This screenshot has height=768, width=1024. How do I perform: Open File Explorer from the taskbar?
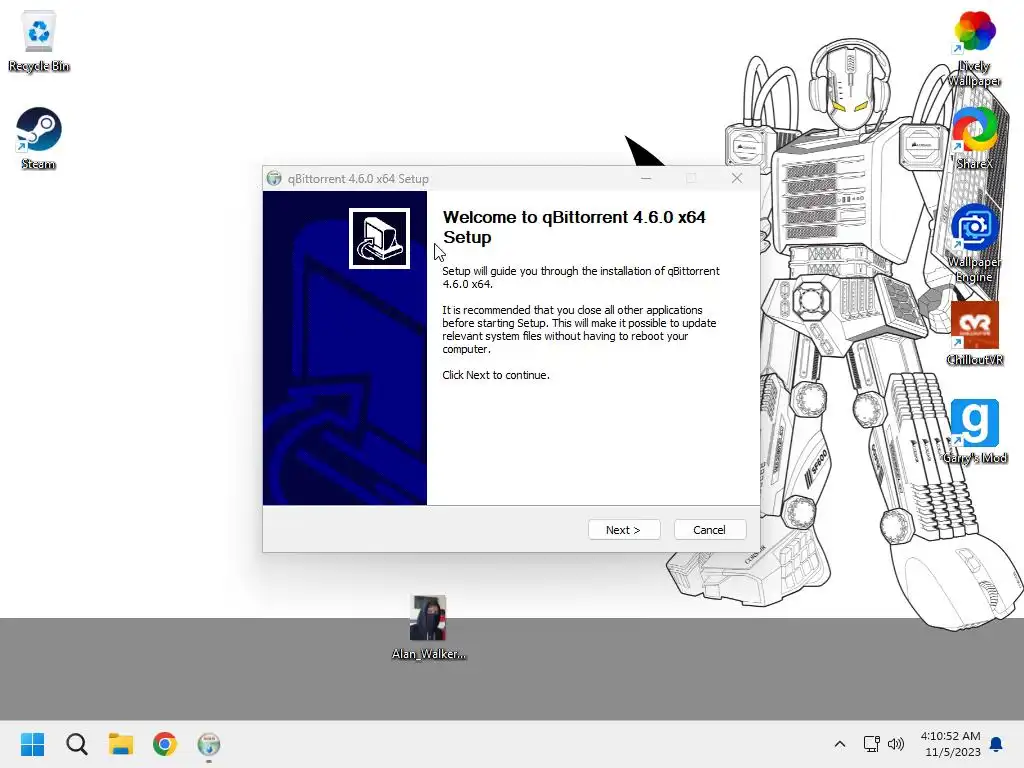click(x=121, y=744)
